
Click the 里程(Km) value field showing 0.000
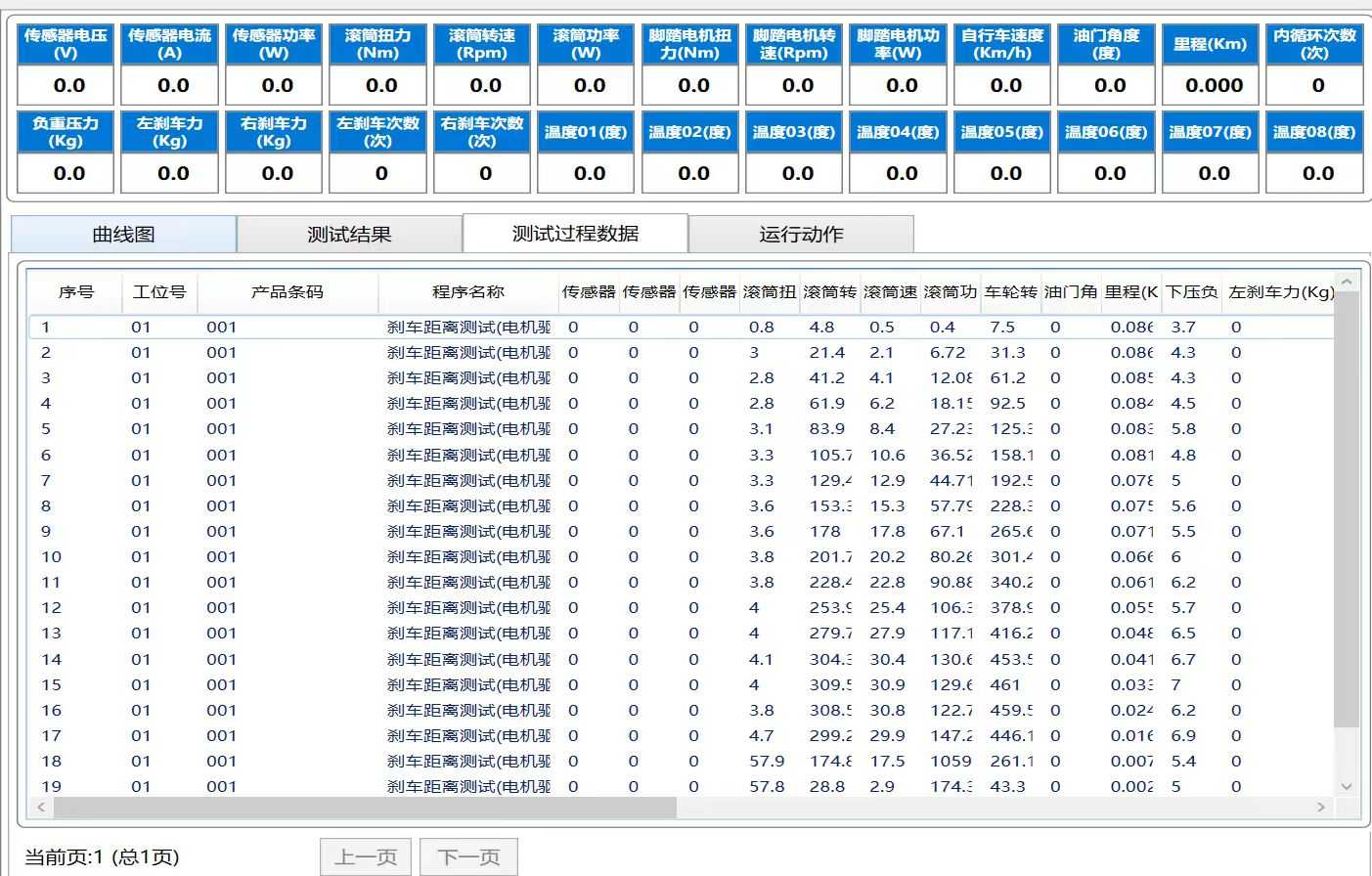[x=1214, y=86]
